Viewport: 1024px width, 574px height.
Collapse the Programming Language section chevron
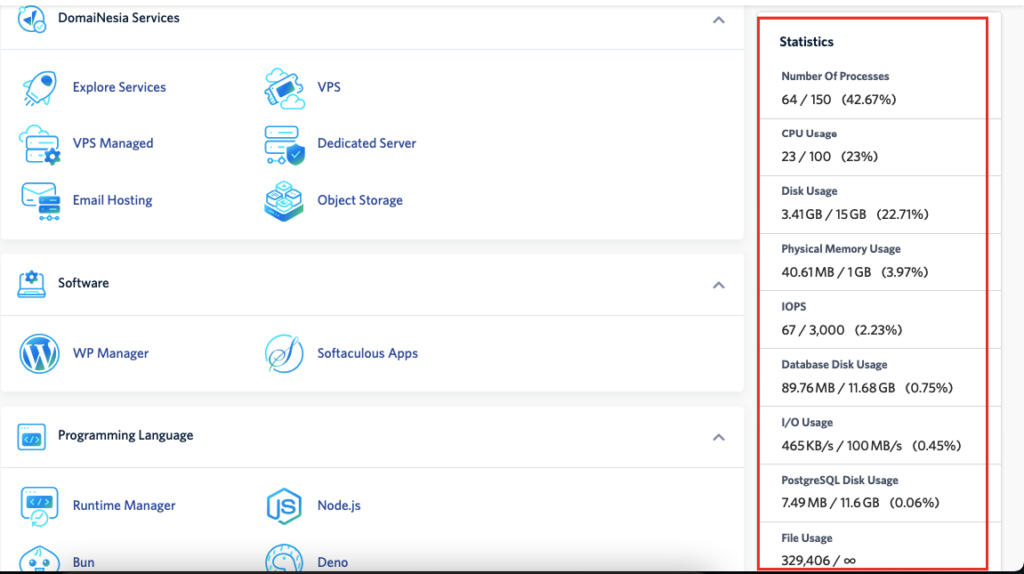pos(718,438)
